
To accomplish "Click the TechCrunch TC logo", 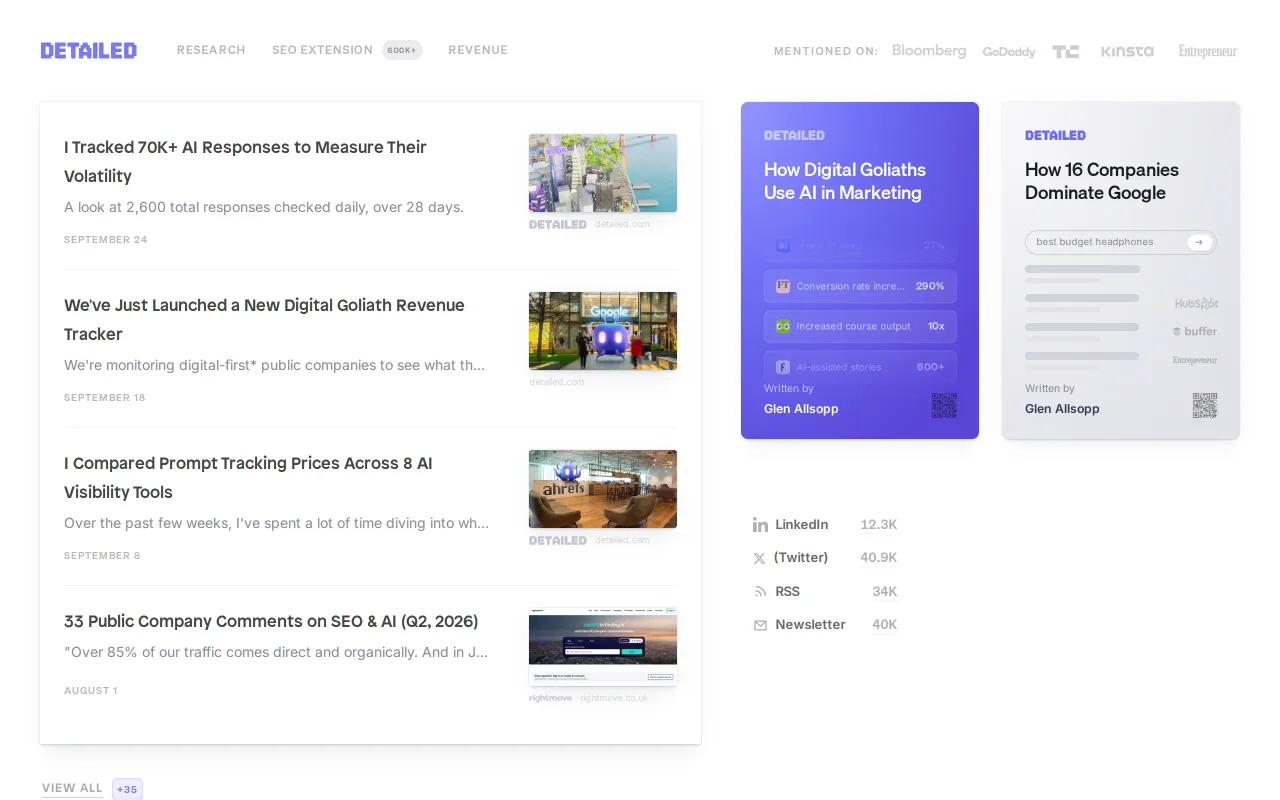I will (1066, 52).
